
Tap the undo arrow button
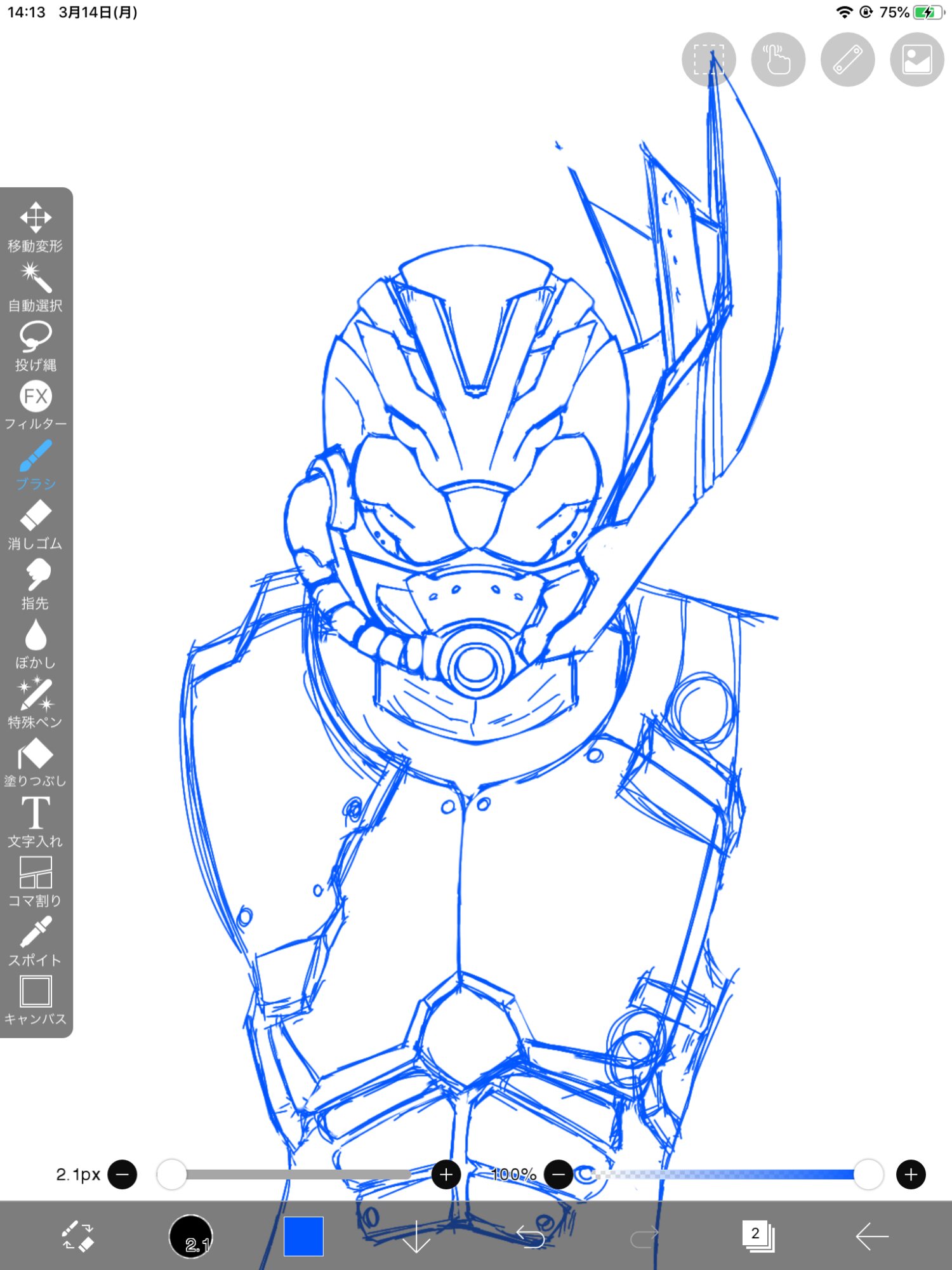tap(530, 1236)
